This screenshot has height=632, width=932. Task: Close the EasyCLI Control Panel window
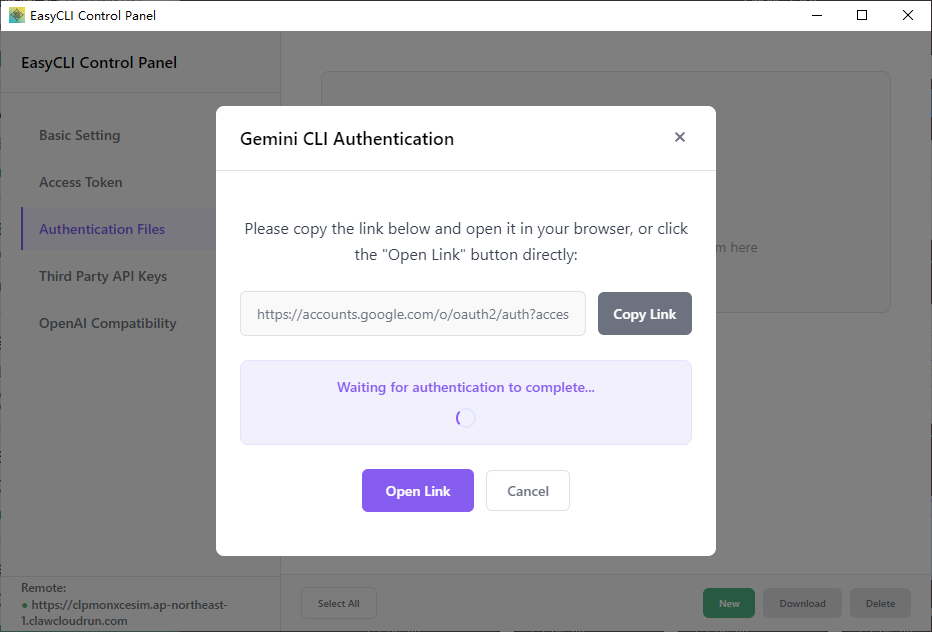(908, 15)
